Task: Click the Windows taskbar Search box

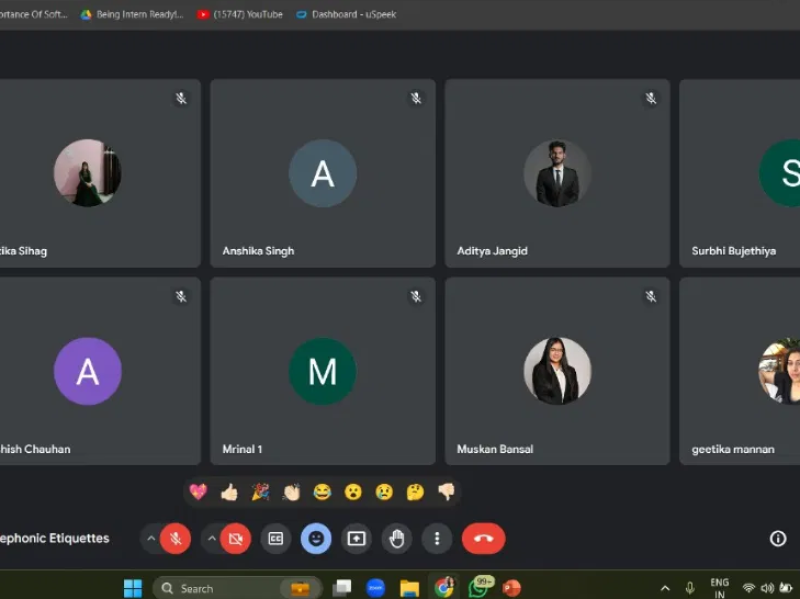Action: point(238,588)
